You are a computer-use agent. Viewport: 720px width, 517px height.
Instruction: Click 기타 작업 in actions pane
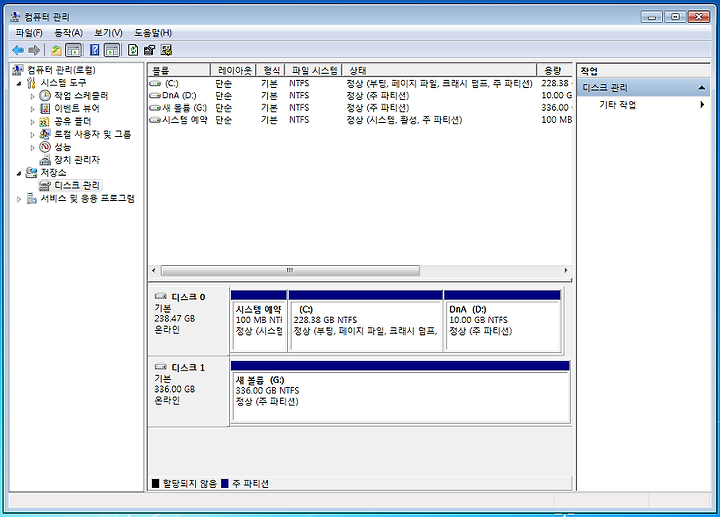[618, 105]
